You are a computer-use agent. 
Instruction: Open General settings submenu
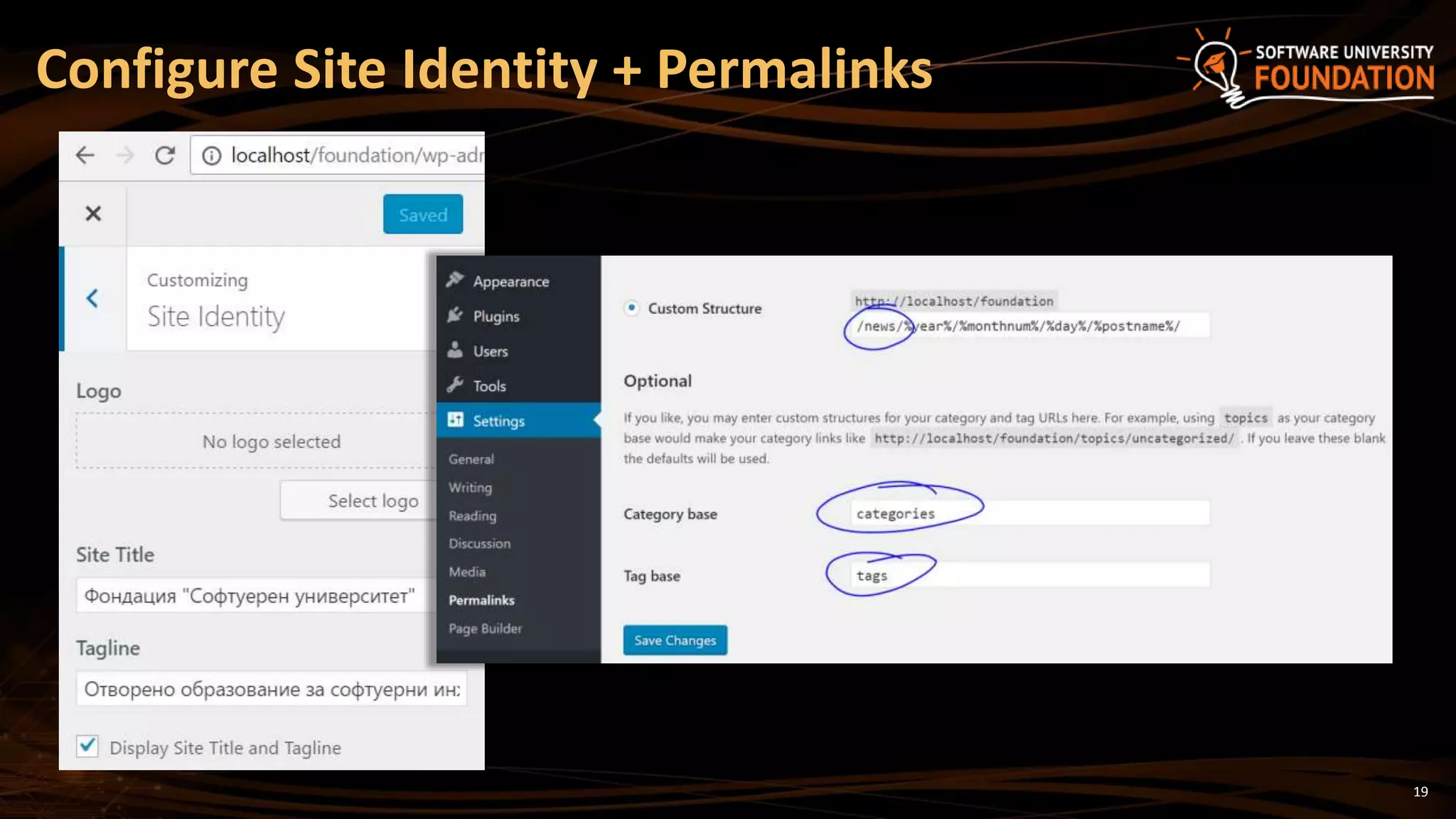[x=471, y=459]
